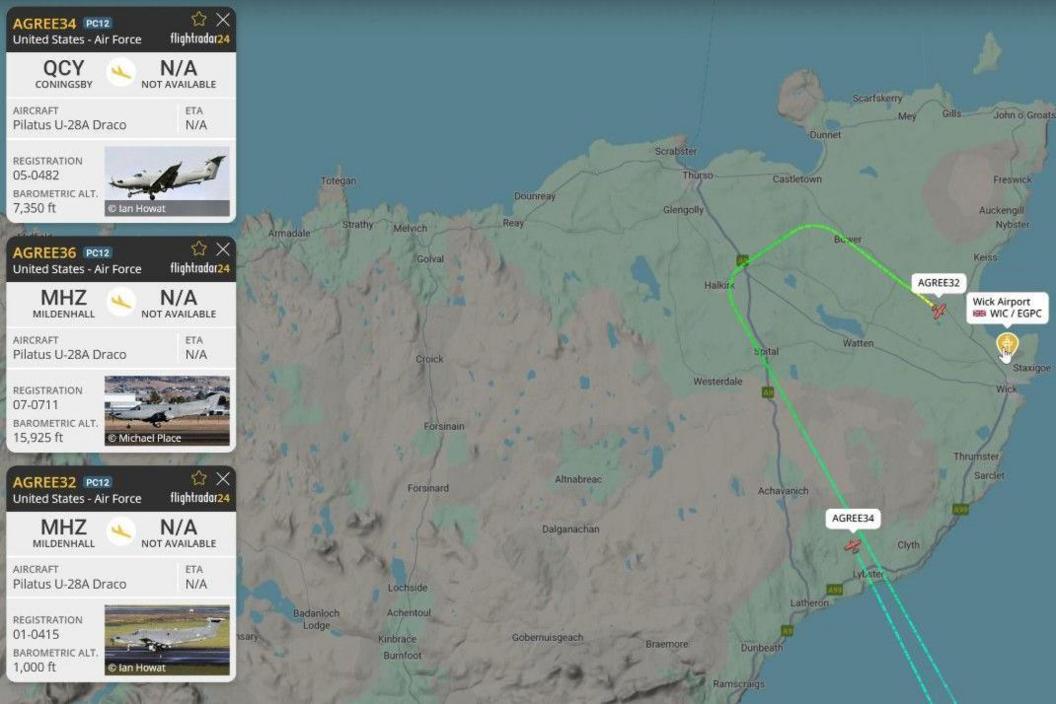Click the PC12 badge on AGREE36 card
1056x704 pixels.
[x=98, y=253]
